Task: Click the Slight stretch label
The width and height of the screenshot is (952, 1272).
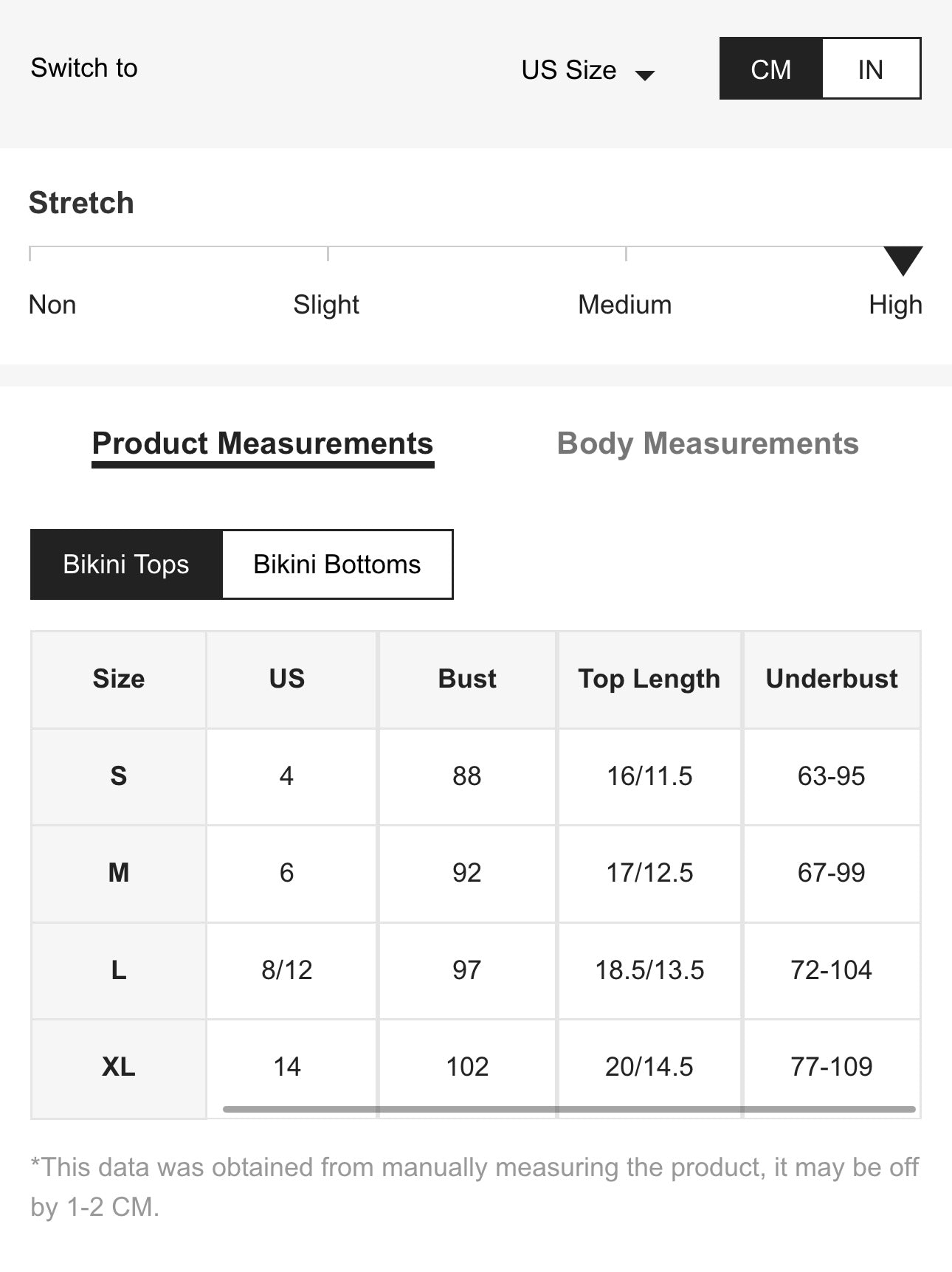Action: pos(326,305)
